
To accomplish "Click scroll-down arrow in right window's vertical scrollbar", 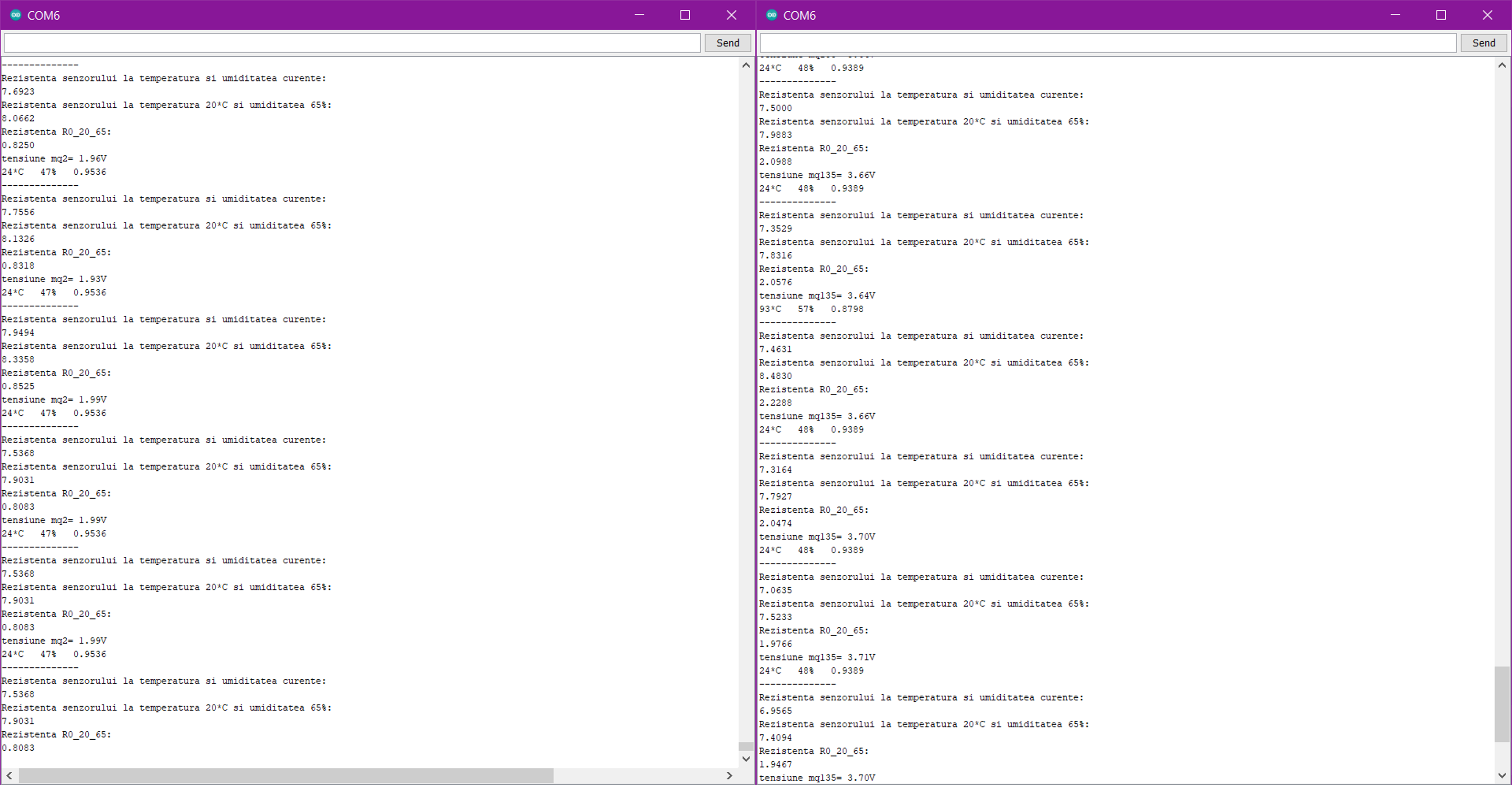I will point(1502,775).
